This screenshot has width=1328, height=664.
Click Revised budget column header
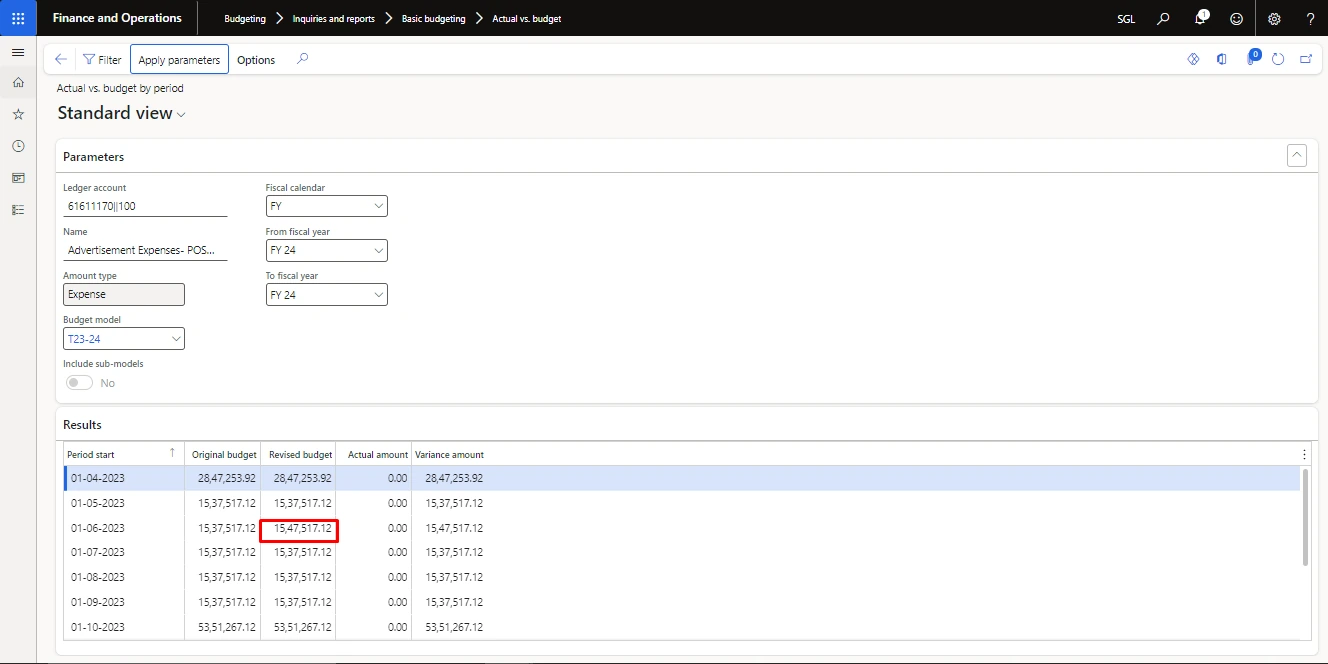point(298,454)
